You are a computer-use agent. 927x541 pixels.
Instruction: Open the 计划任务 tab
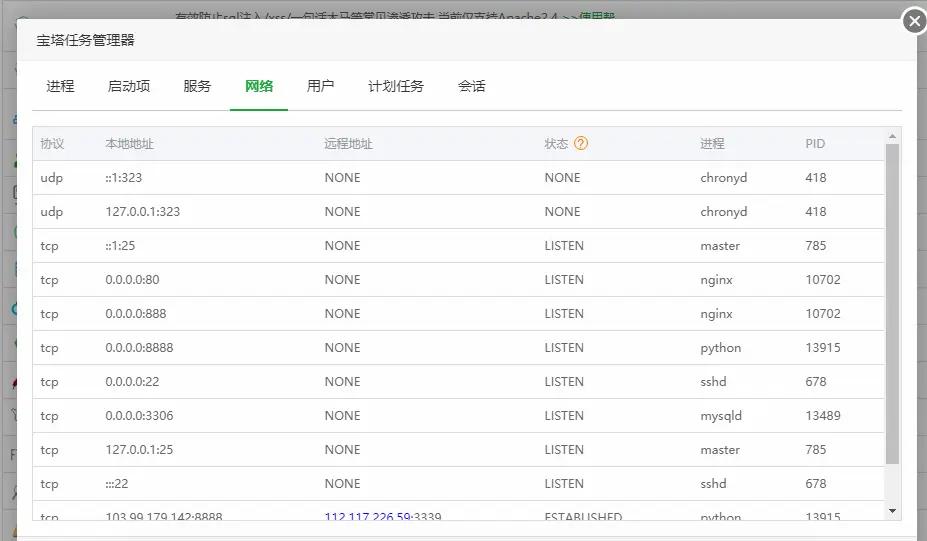coord(396,86)
